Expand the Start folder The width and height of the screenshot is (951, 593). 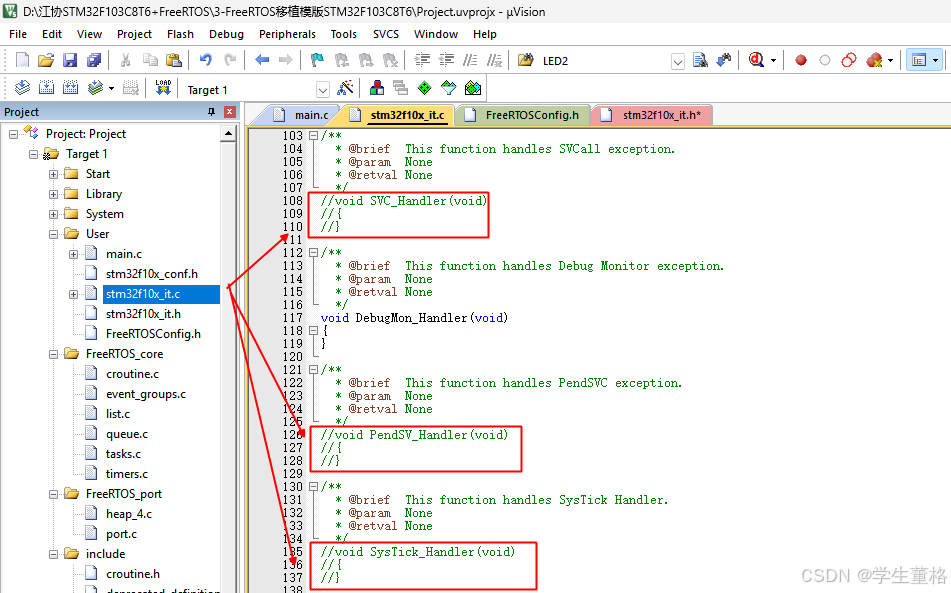53,175
